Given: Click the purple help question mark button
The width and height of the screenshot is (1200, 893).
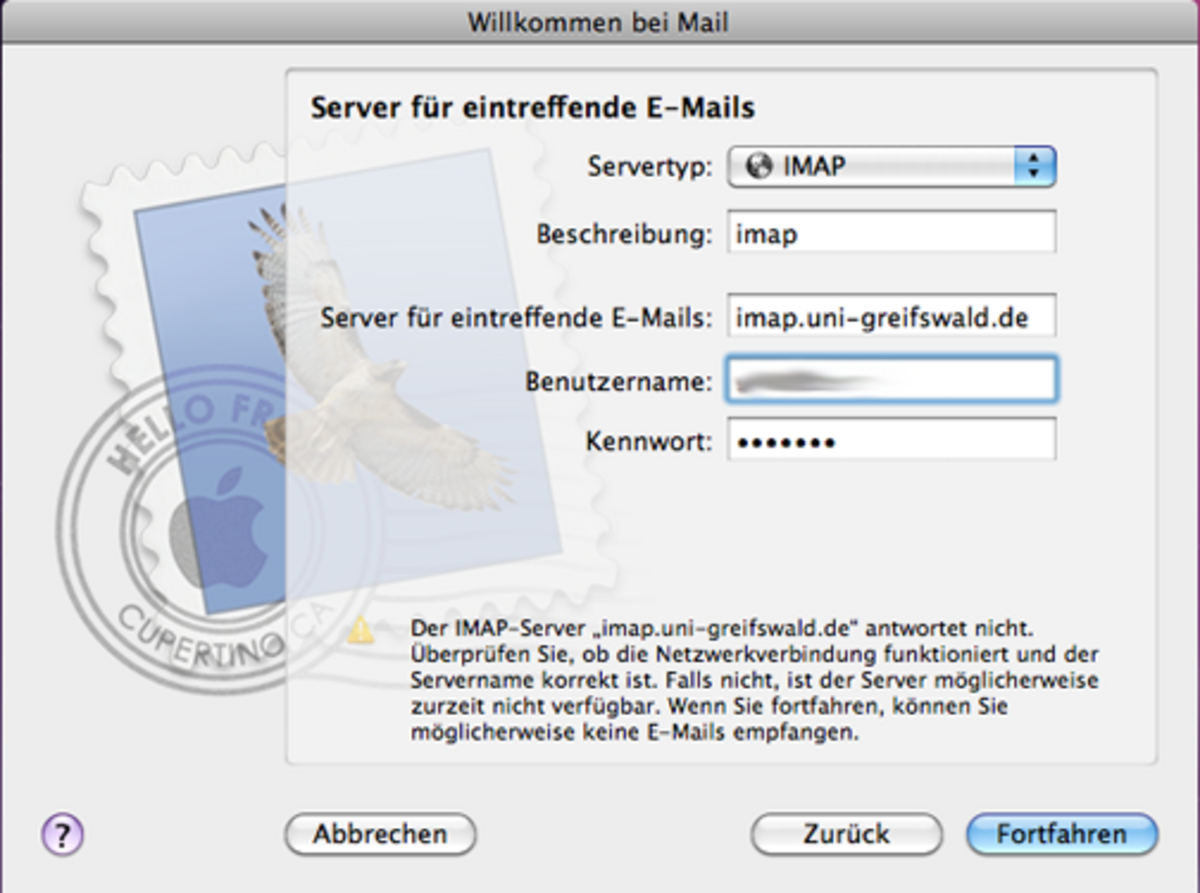Looking at the screenshot, I should (x=62, y=833).
